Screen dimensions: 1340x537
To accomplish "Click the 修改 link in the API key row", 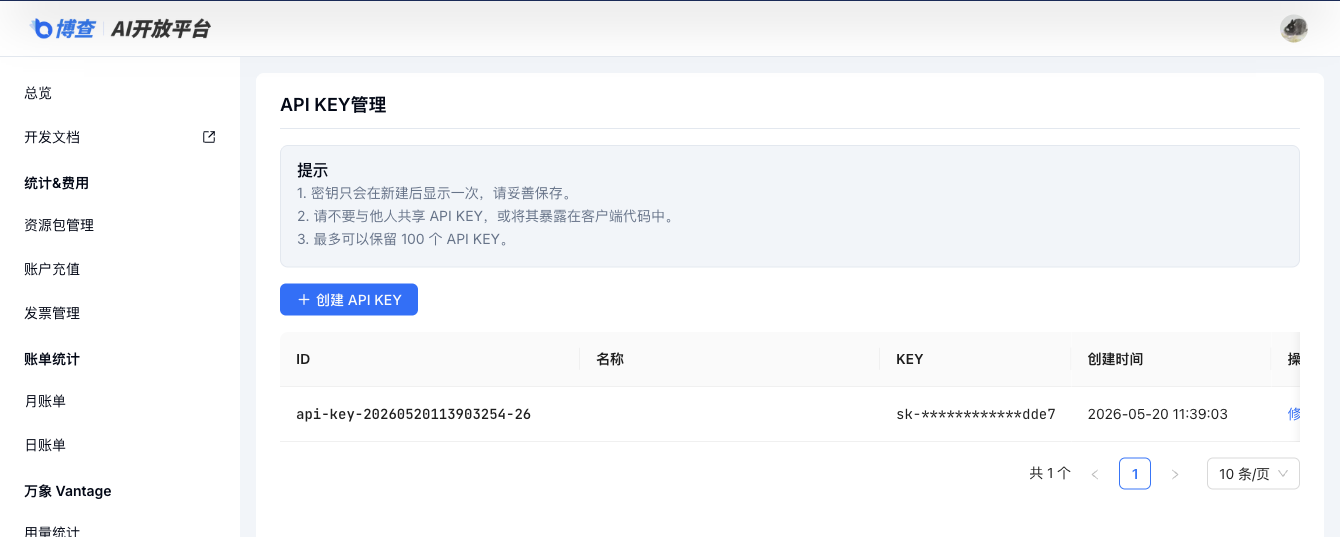I will coord(1294,414).
